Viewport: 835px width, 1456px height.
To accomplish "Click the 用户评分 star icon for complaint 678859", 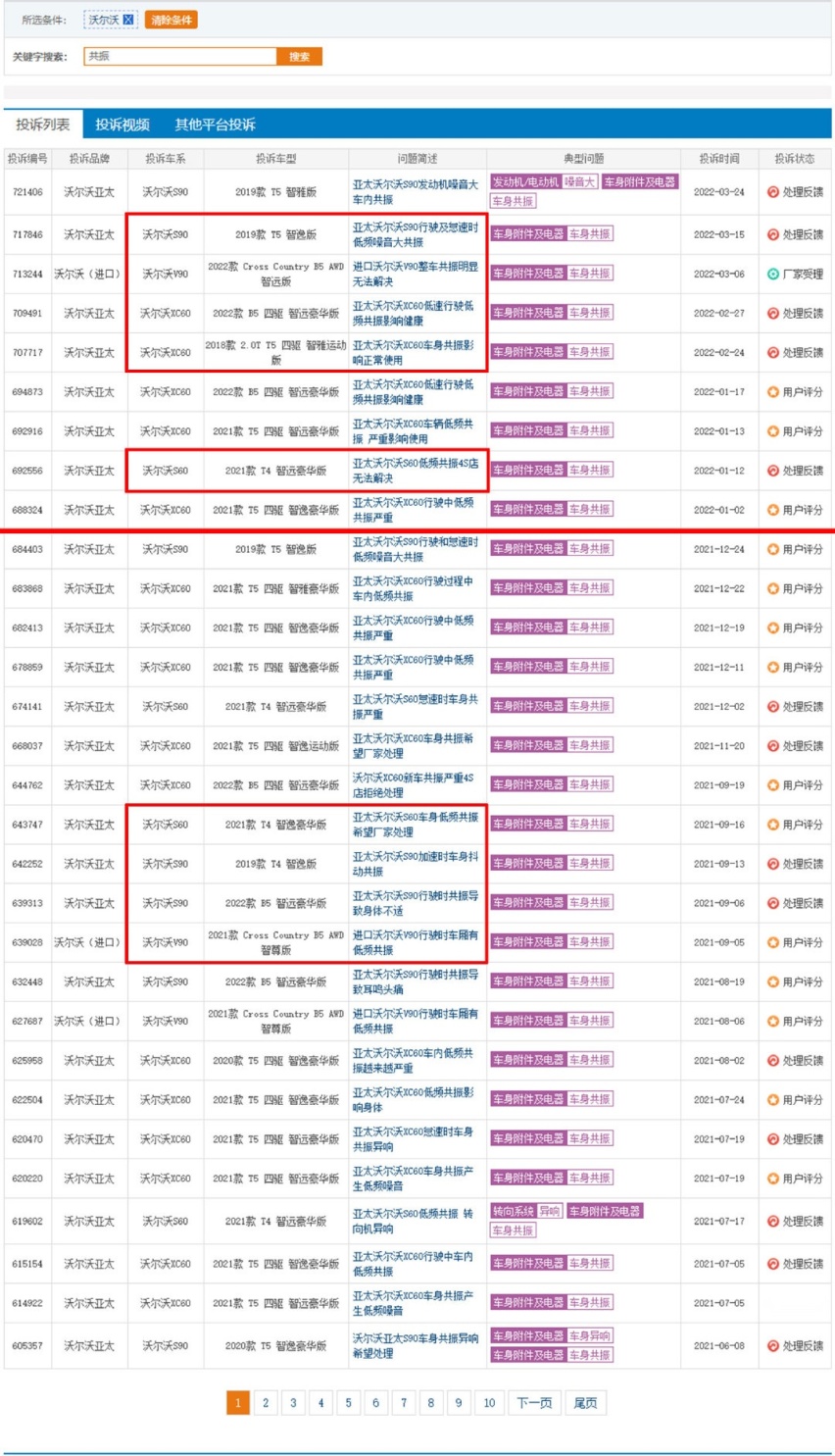I will click(x=773, y=668).
